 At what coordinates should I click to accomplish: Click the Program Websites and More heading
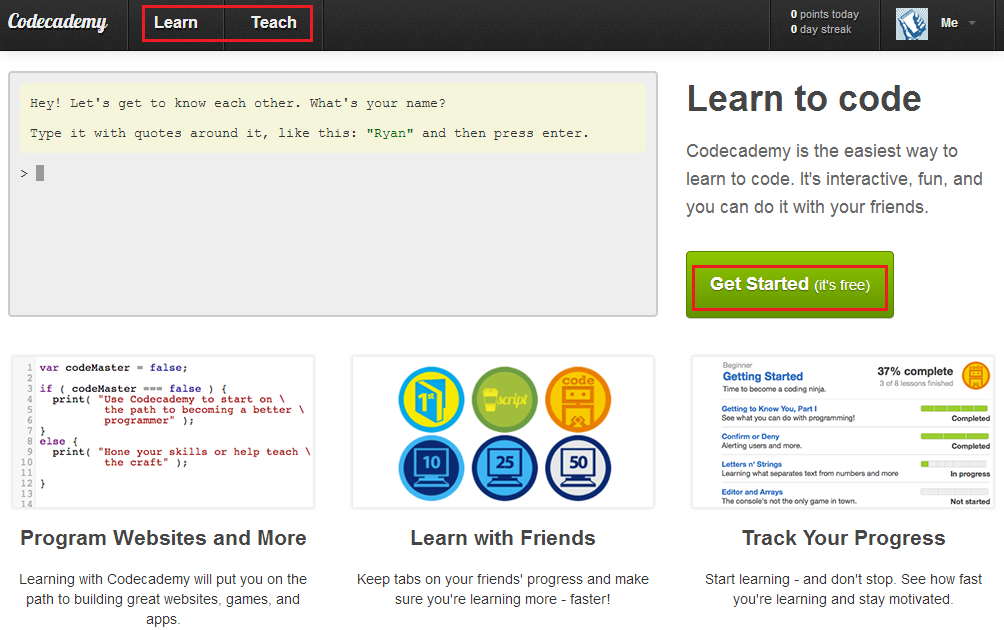point(163,538)
